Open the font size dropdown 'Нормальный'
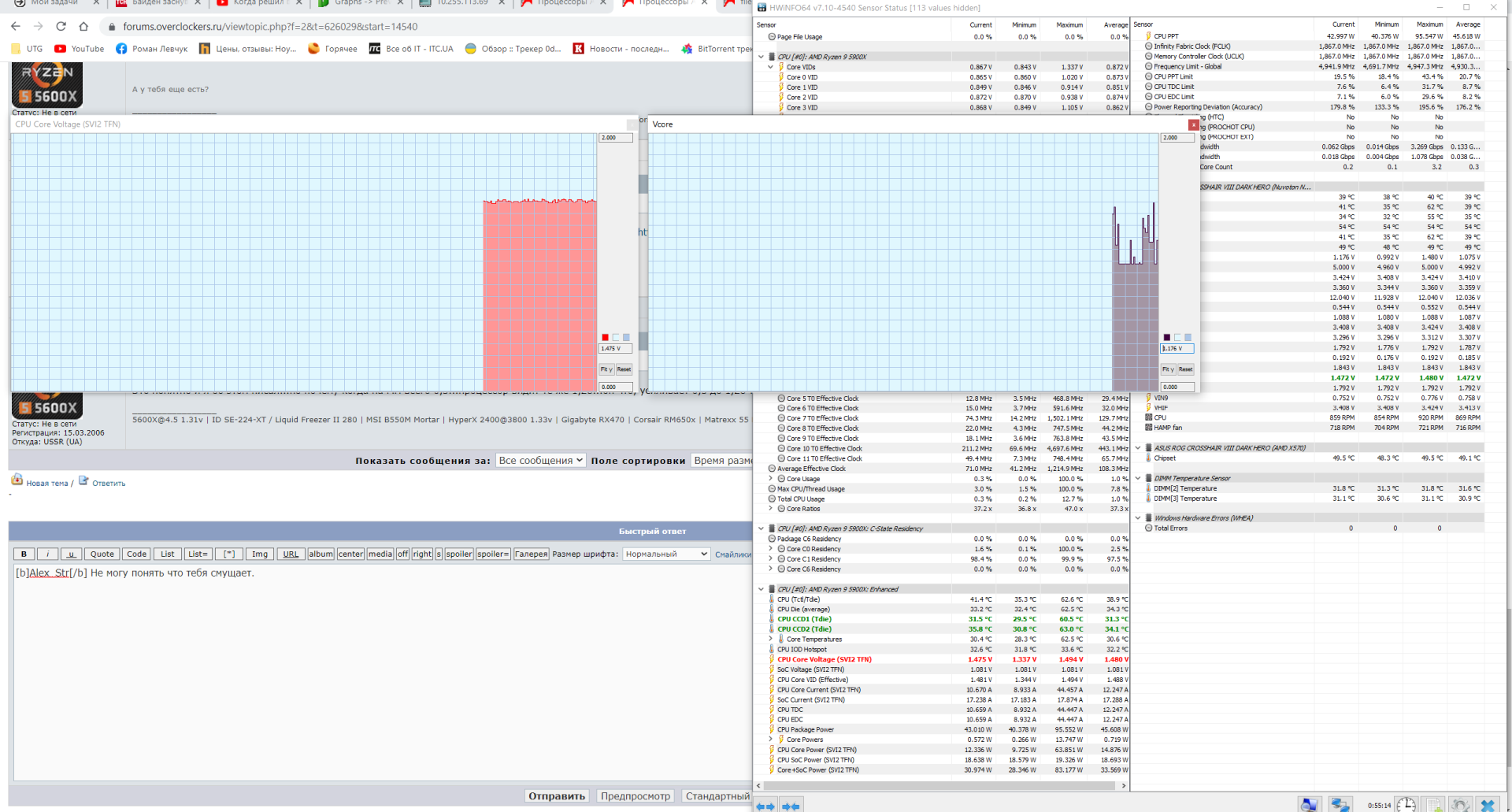 [x=666, y=554]
